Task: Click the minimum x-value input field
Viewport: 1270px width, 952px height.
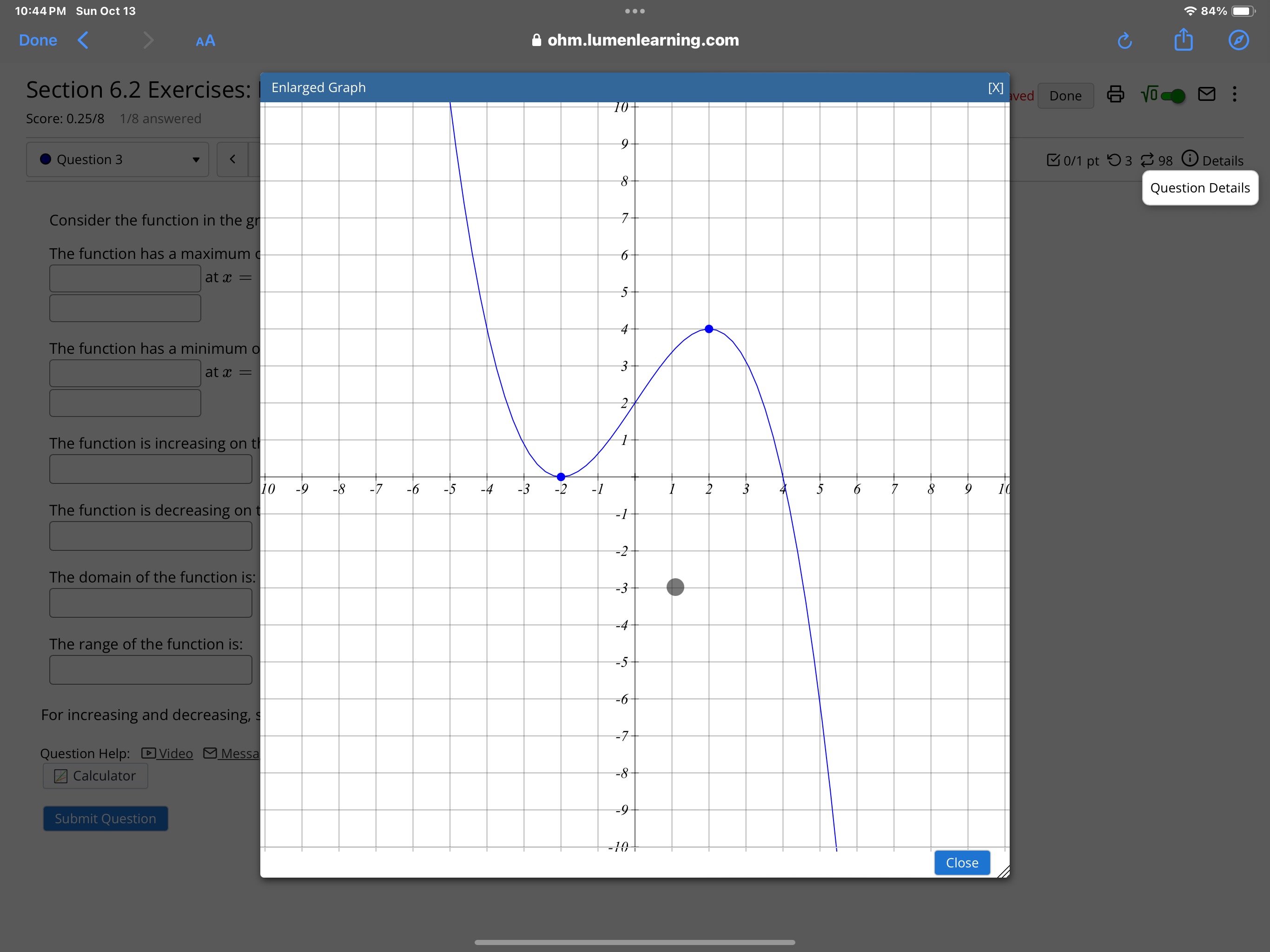Action: click(125, 403)
